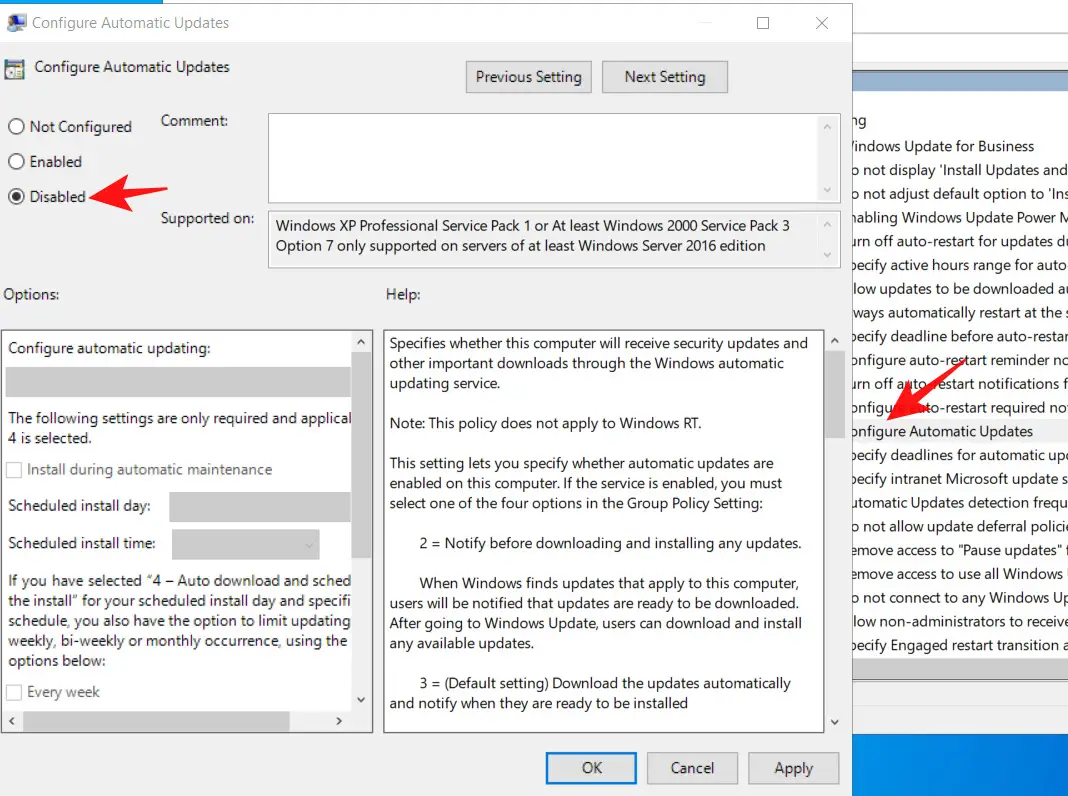
Task: Select Turn off auto-restart for updates policy in background
Action: [960, 242]
